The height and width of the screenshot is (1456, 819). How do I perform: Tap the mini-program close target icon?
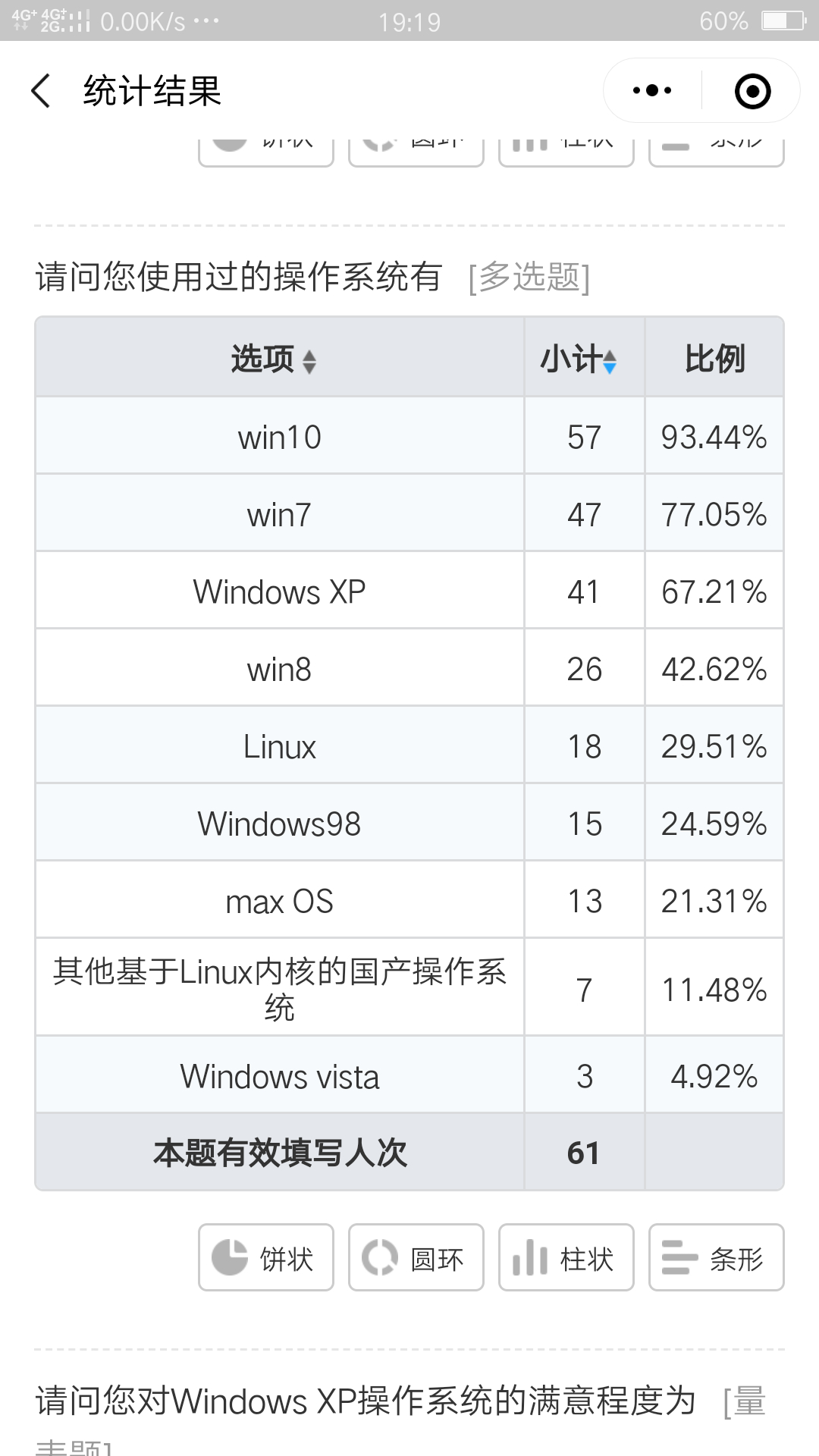click(x=752, y=91)
